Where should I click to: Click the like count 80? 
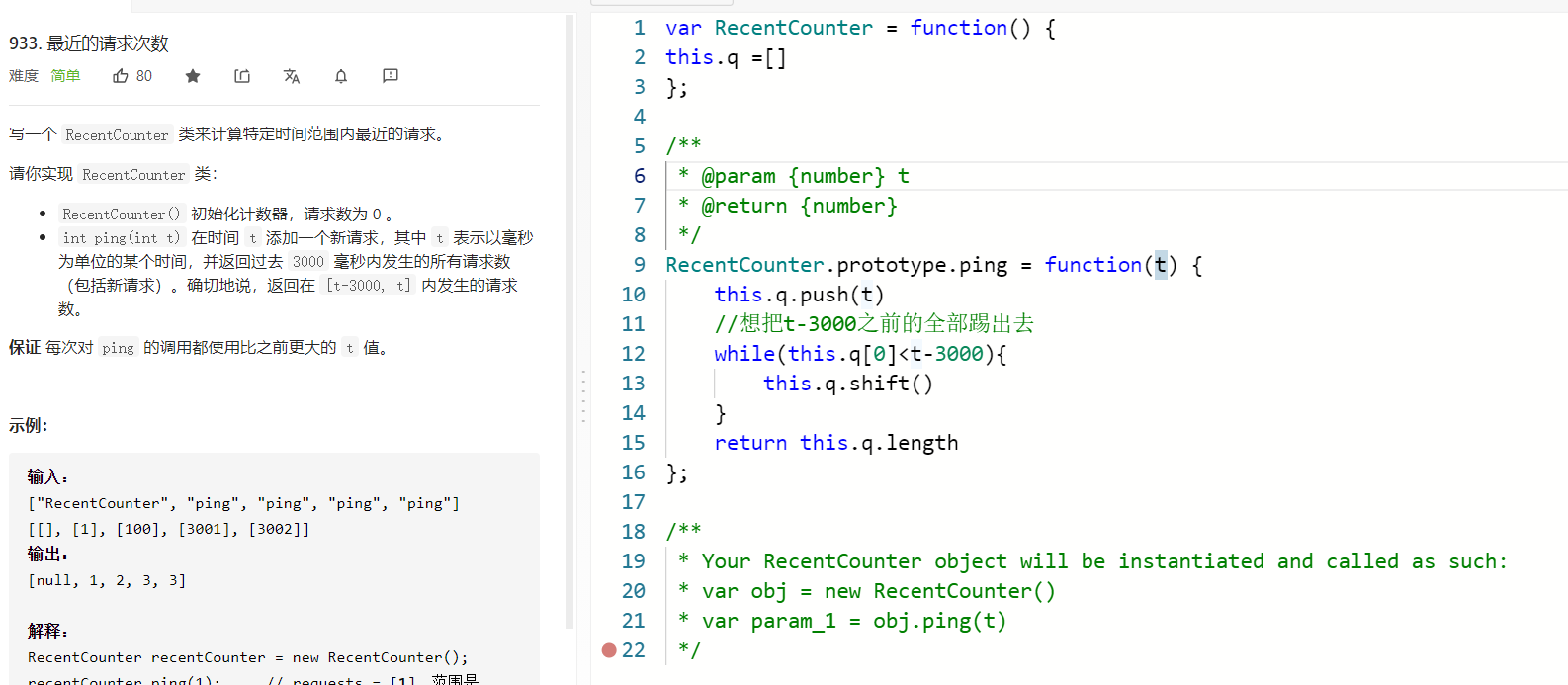pos(144,76)
